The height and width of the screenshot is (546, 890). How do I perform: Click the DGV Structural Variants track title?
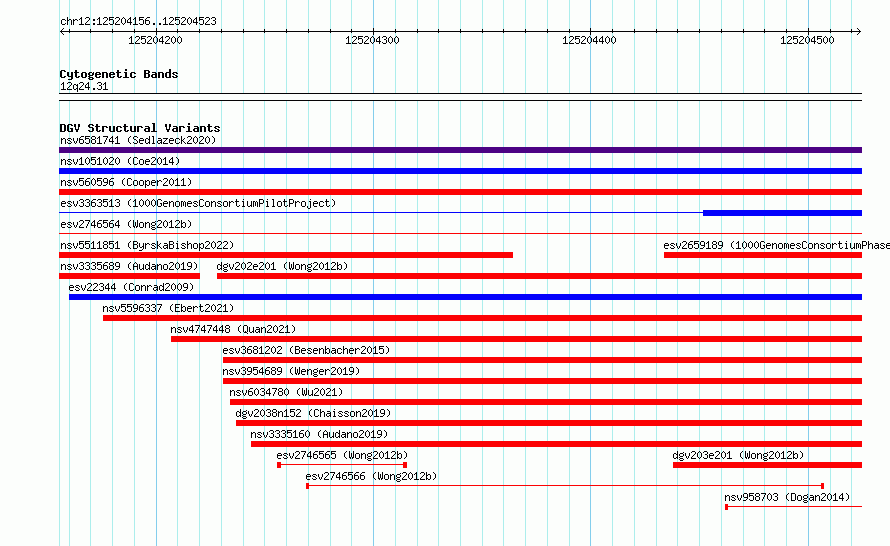tap(140, 128)
